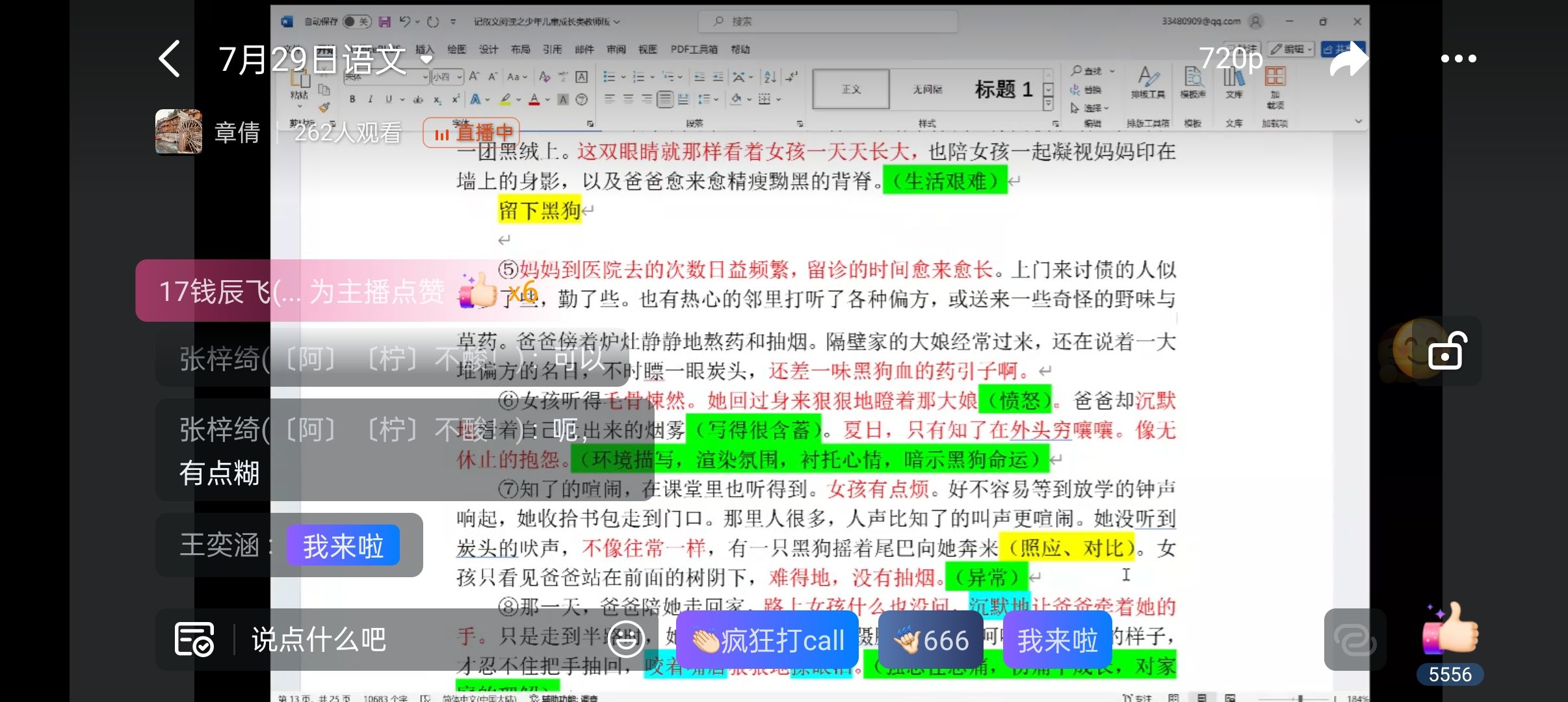
Task: Open the 审阅 ribbon tab
Action: tap(616, 49)
